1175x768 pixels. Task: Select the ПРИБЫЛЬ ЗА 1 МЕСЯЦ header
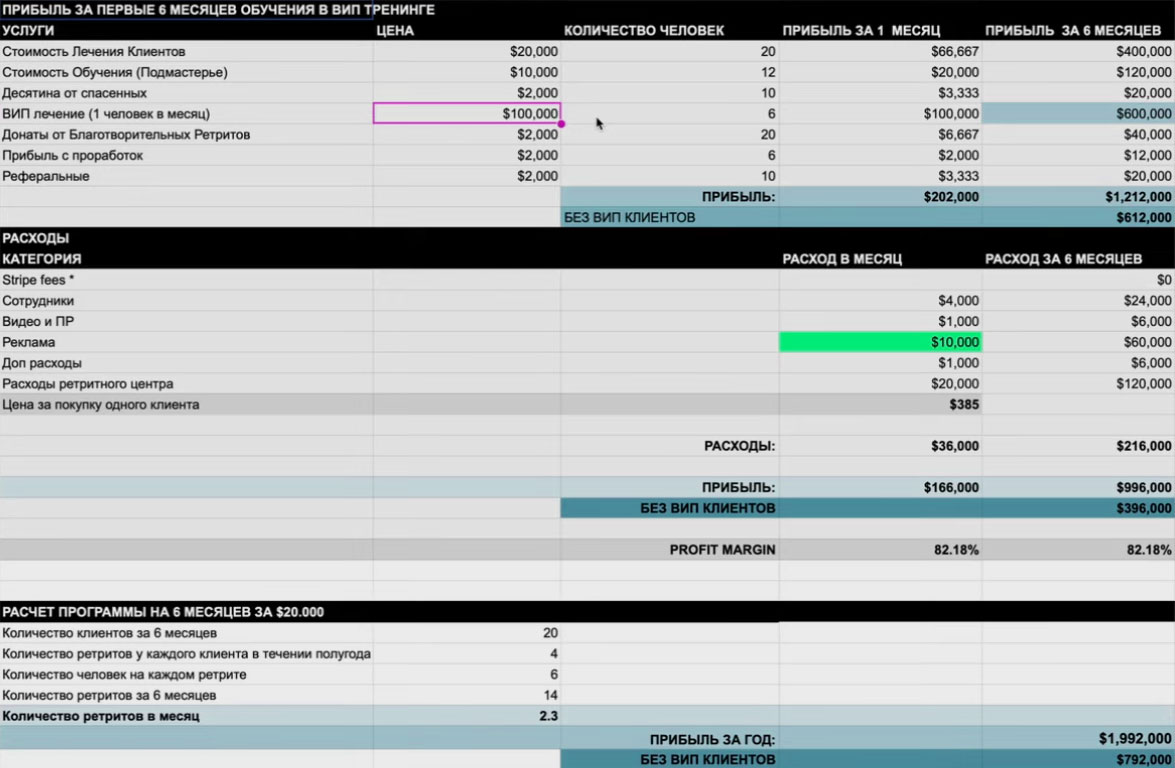pos(881,30)
